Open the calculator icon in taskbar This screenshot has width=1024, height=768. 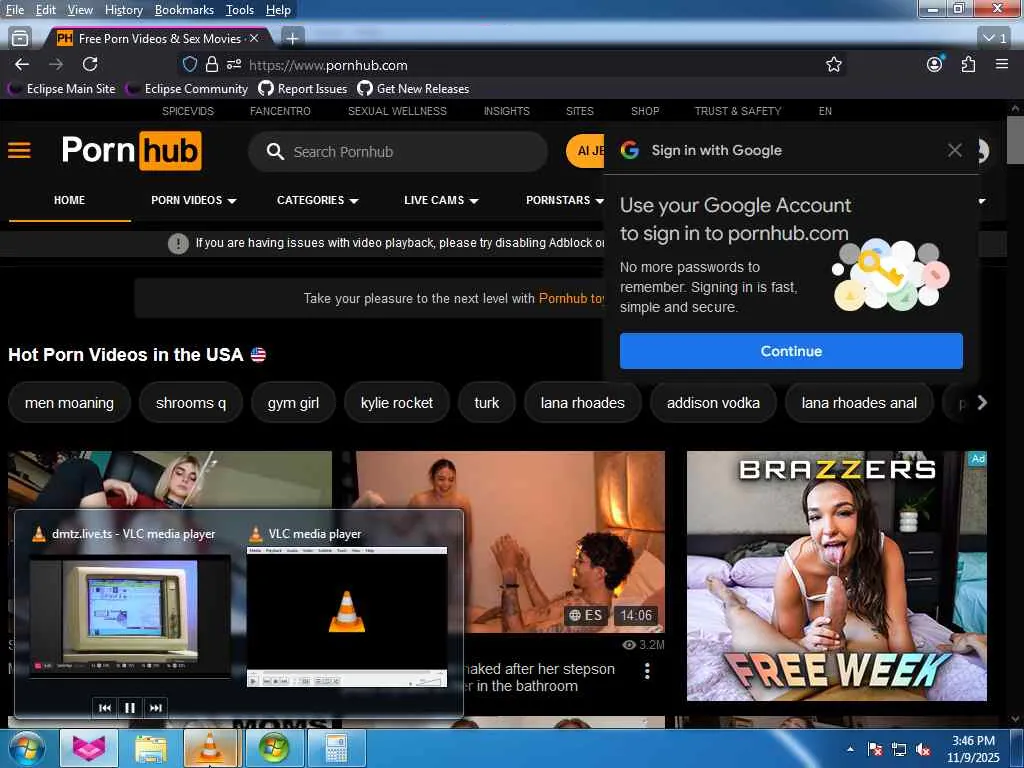(336, 748)
